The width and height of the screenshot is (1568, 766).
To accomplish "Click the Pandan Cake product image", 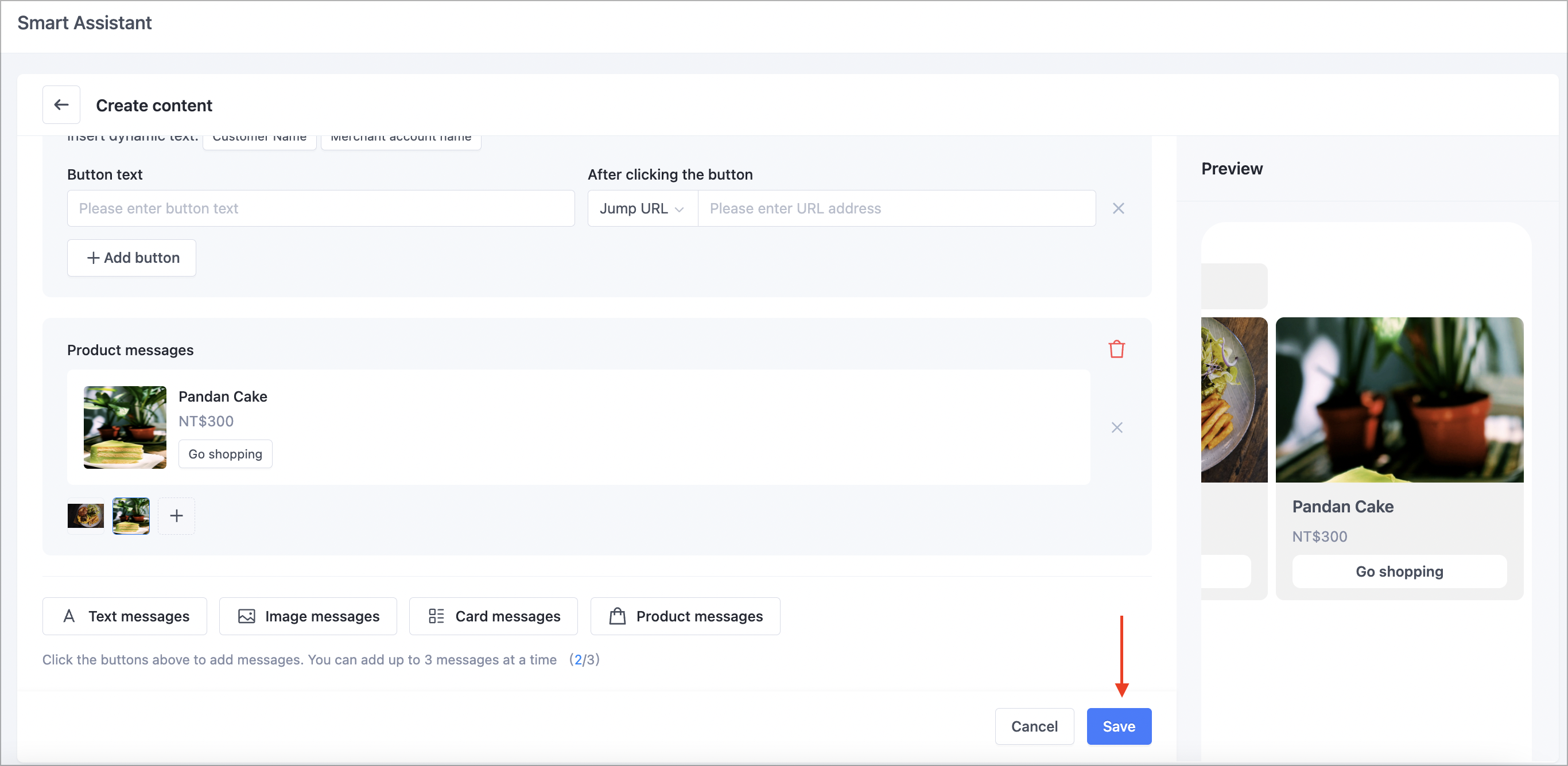I will (x=125, y=427).
